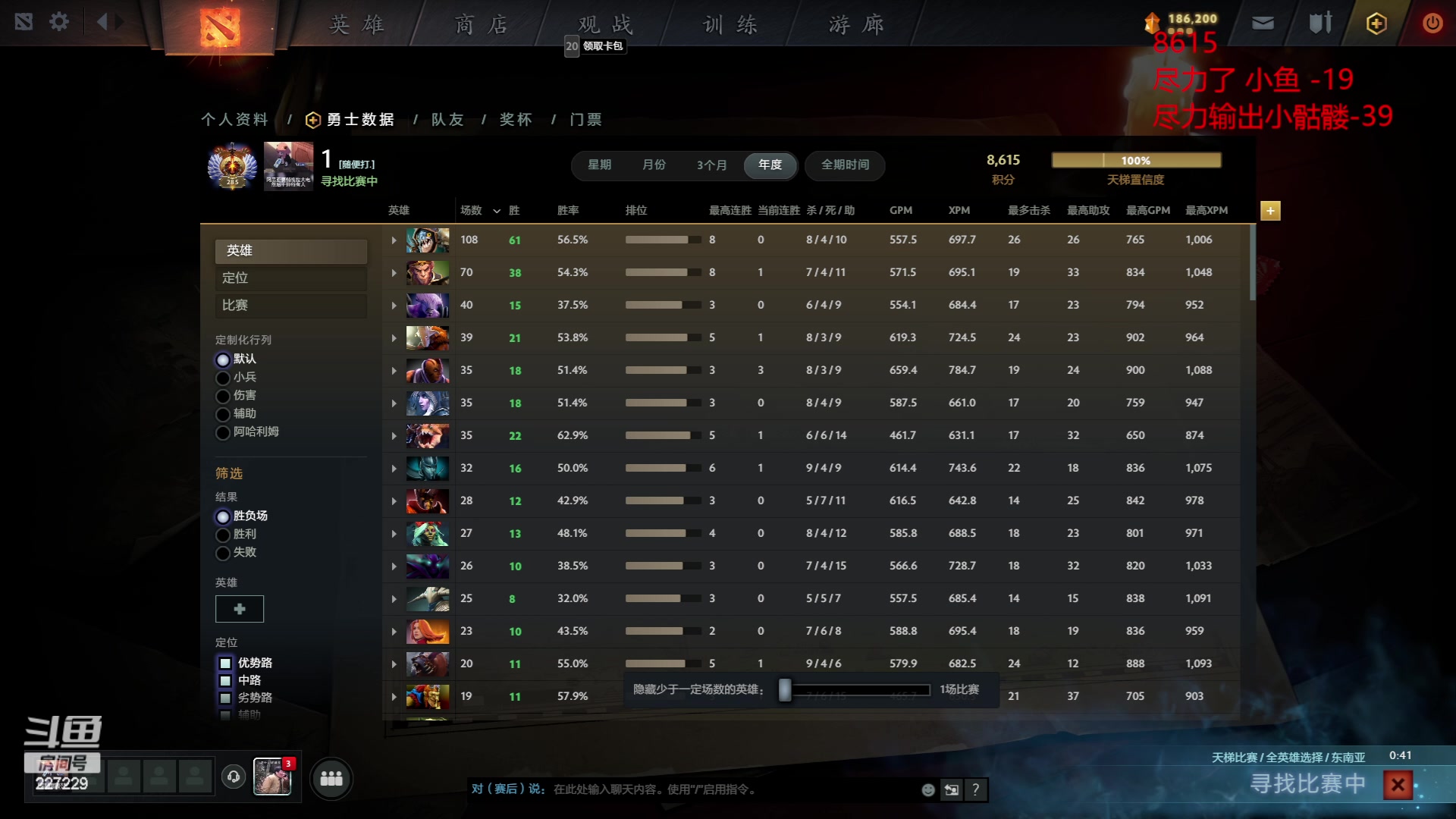Screen dimensions: 1456x819
Task: Click the player avatar next to rank medal
Action: [x=288, y=166]
